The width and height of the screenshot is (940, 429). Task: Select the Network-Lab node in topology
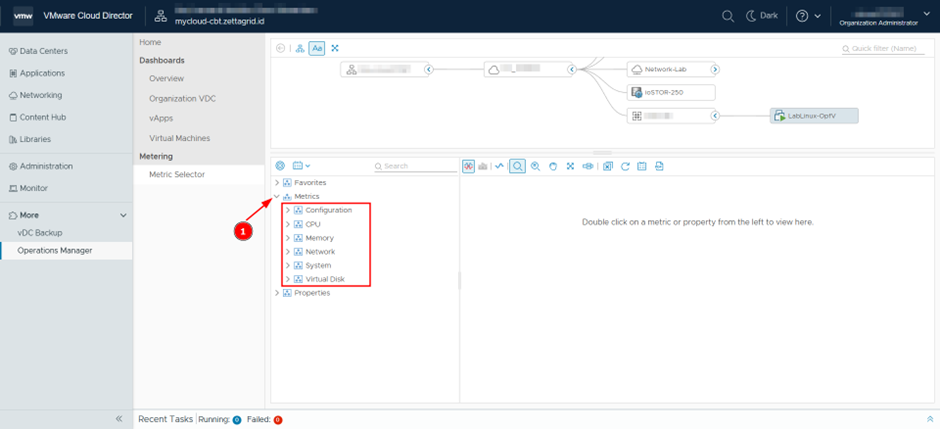tap(670, 70)
